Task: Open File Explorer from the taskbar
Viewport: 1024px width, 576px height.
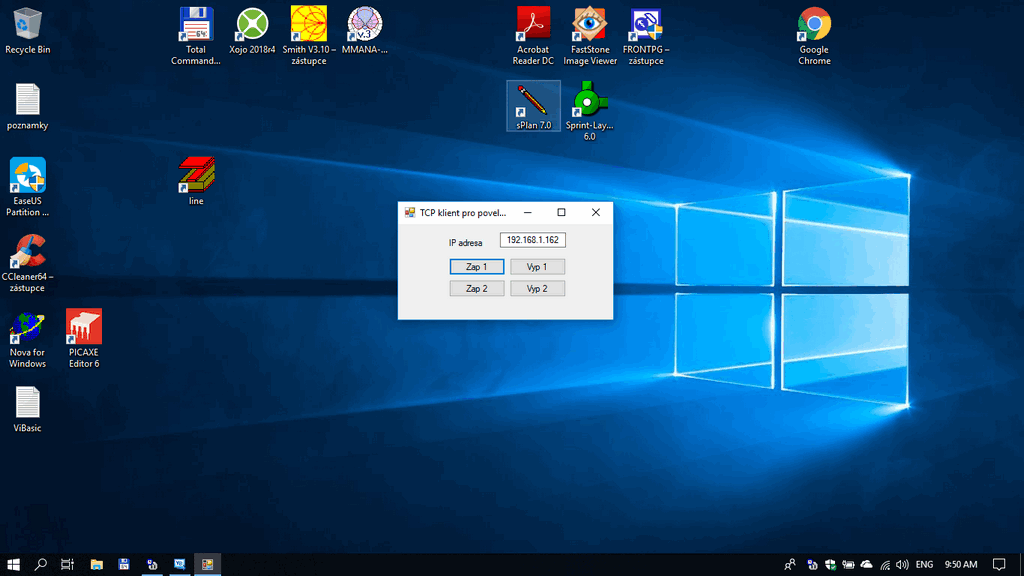Action: click(97, 564)
